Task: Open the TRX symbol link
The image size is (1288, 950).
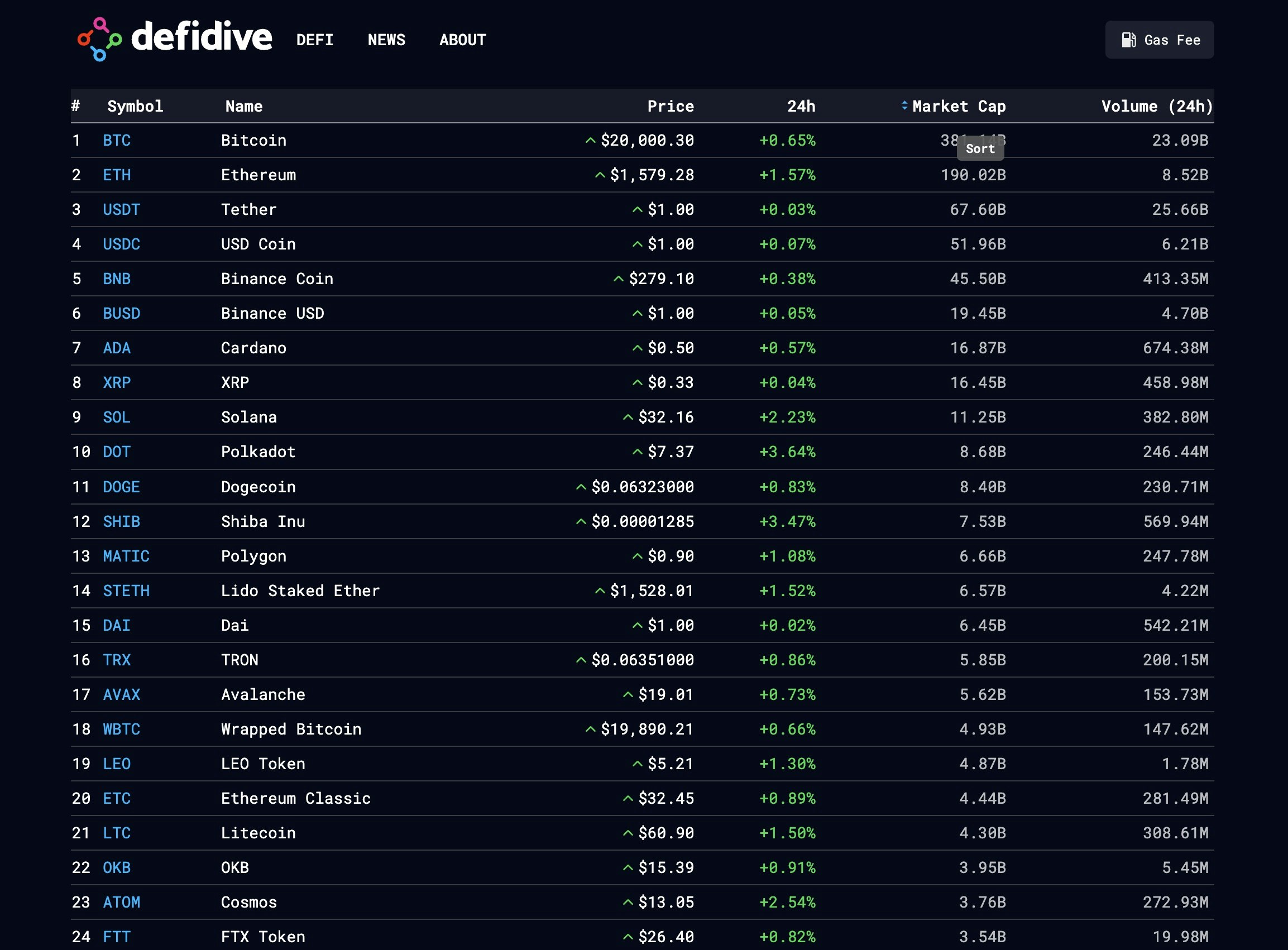Action: [117, 660]
